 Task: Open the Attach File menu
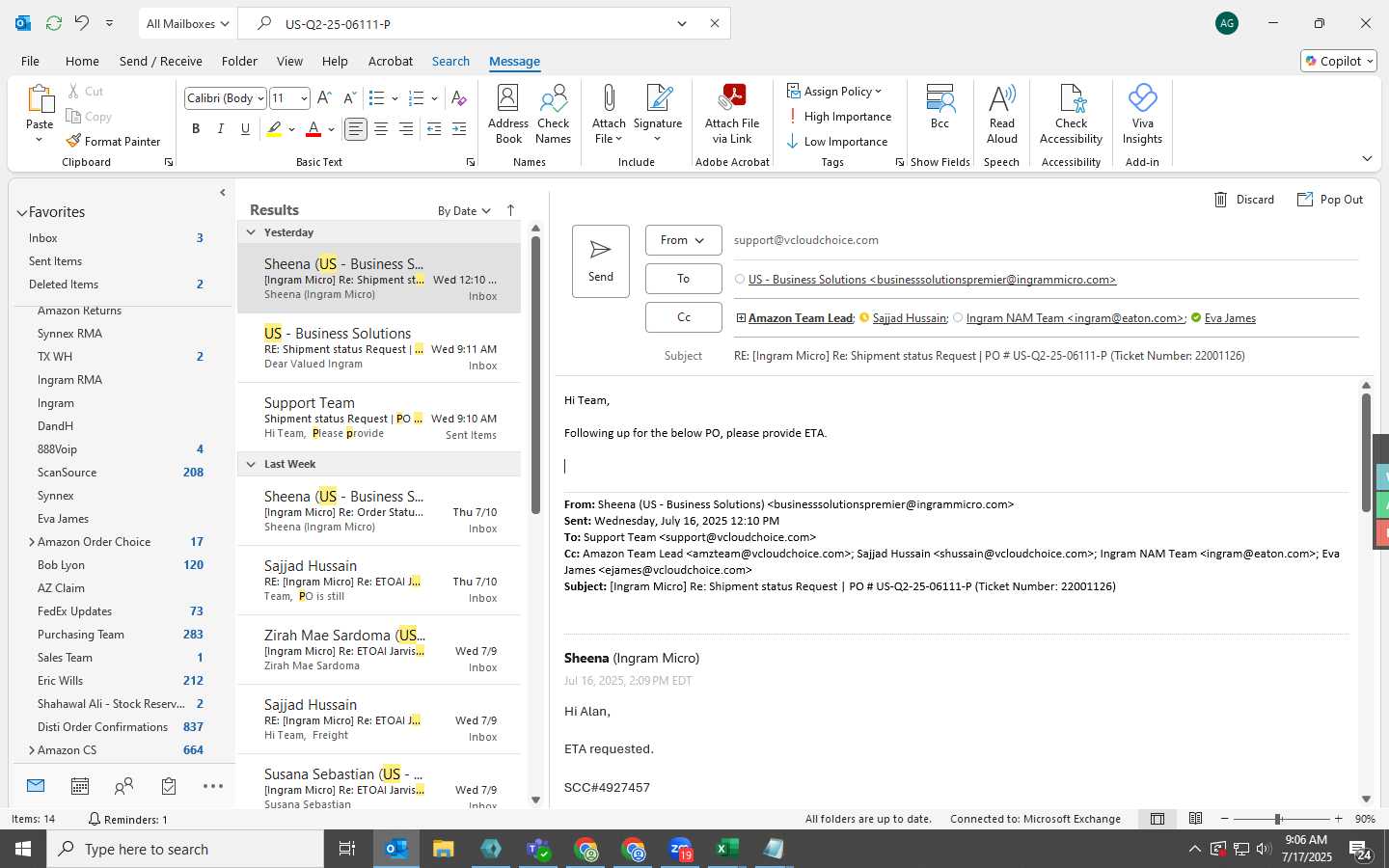pyautogui.click(x=609, y=114)
